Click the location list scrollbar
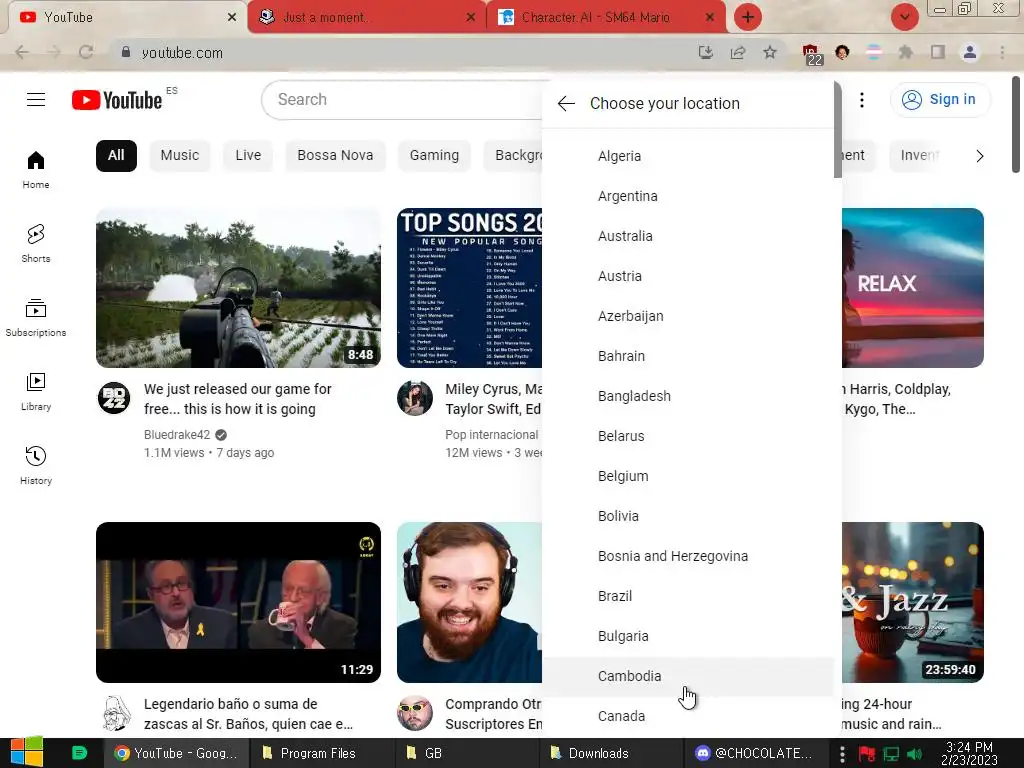Image resolution: width=1024 pixels, height=768 pixels. (x=838, y=130)
